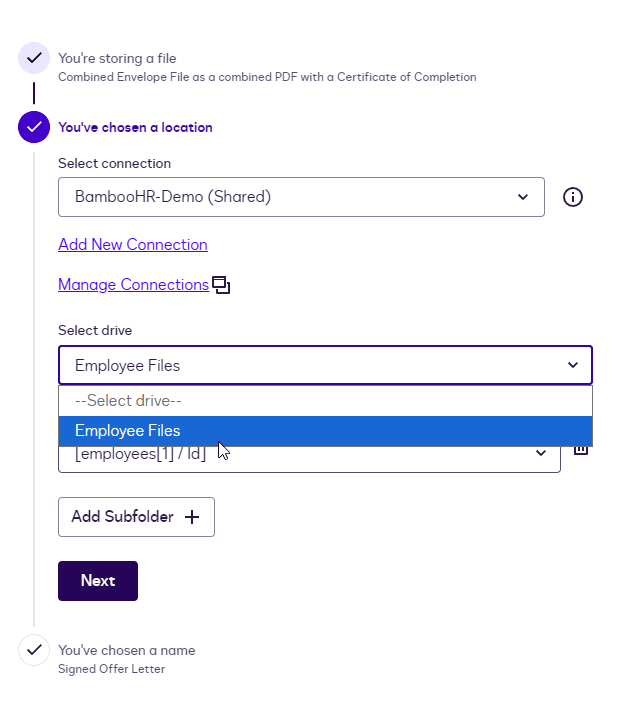Jump to the "You've chosen a name" step heading
625x727 pixels.
pyautogui.click(x=126, y=650)
